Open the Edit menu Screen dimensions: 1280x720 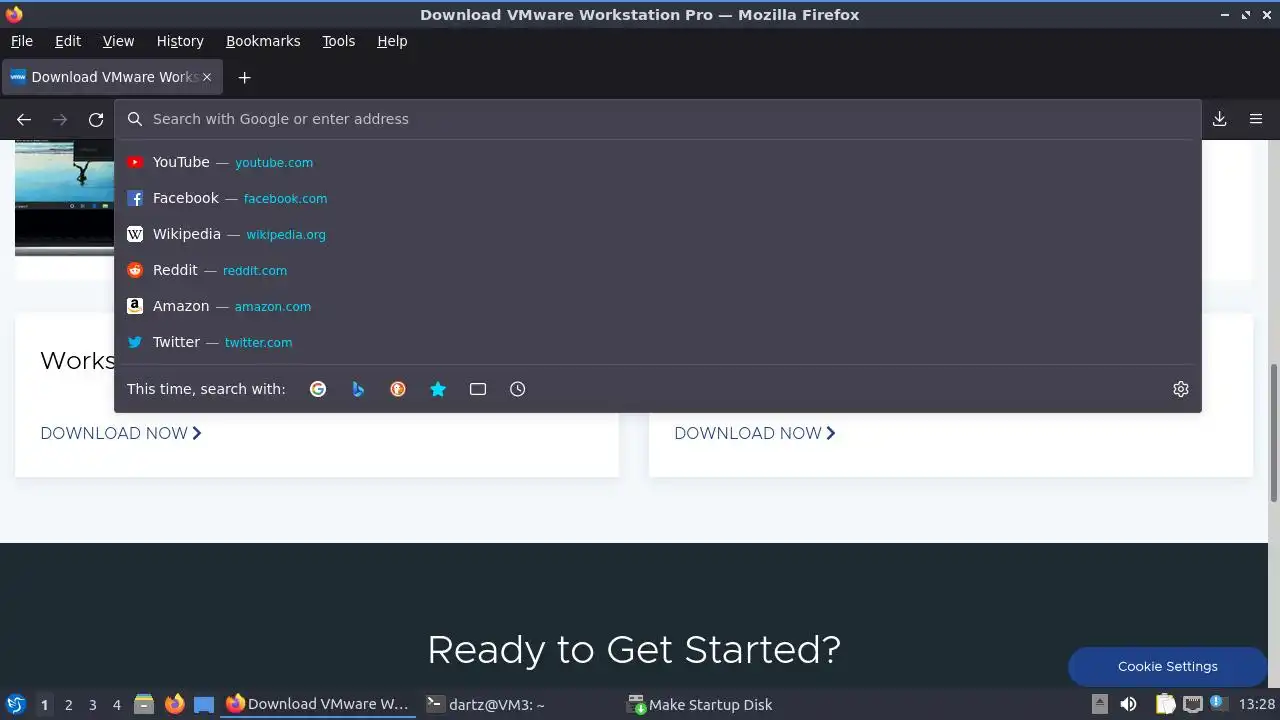point(68,41)
